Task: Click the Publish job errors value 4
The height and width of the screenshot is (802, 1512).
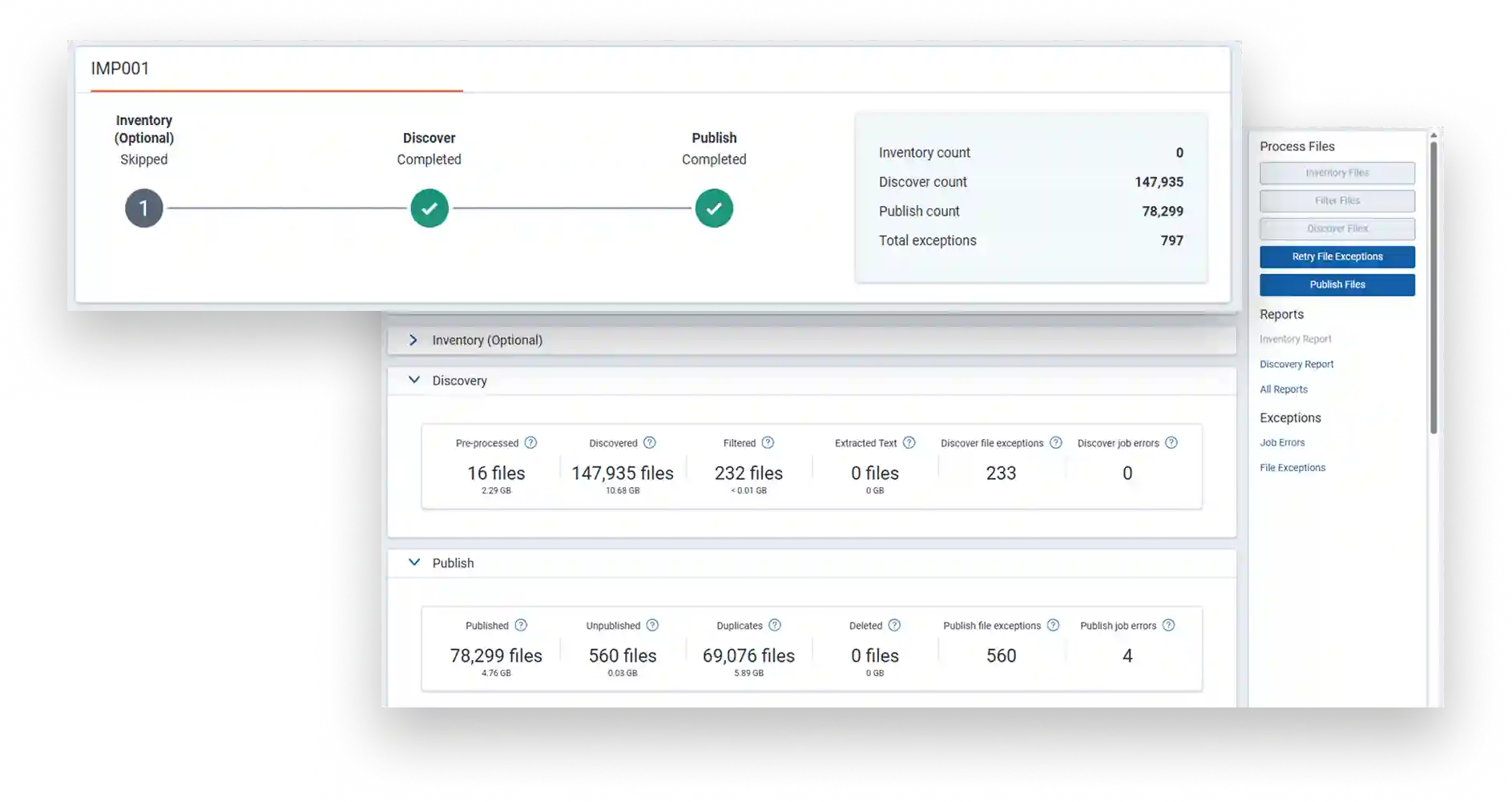Action: [1127, 656]
